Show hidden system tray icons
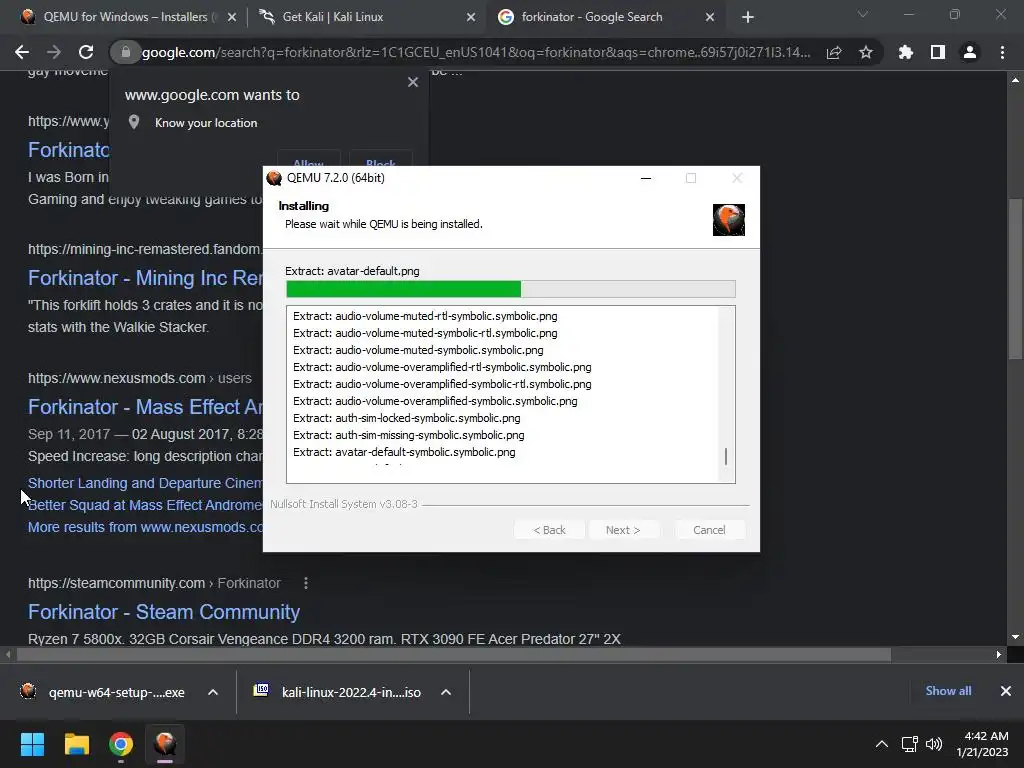Screen dimensions: 1024x768 click(x=882, y=744)
